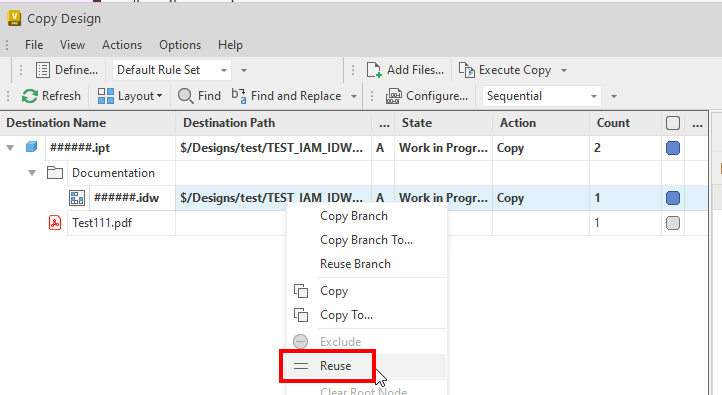Viewport: 722px width, 395px height.
Task: Open the Layout dropdown arrow
Action: pyautogui.click(x=159, y=96)
